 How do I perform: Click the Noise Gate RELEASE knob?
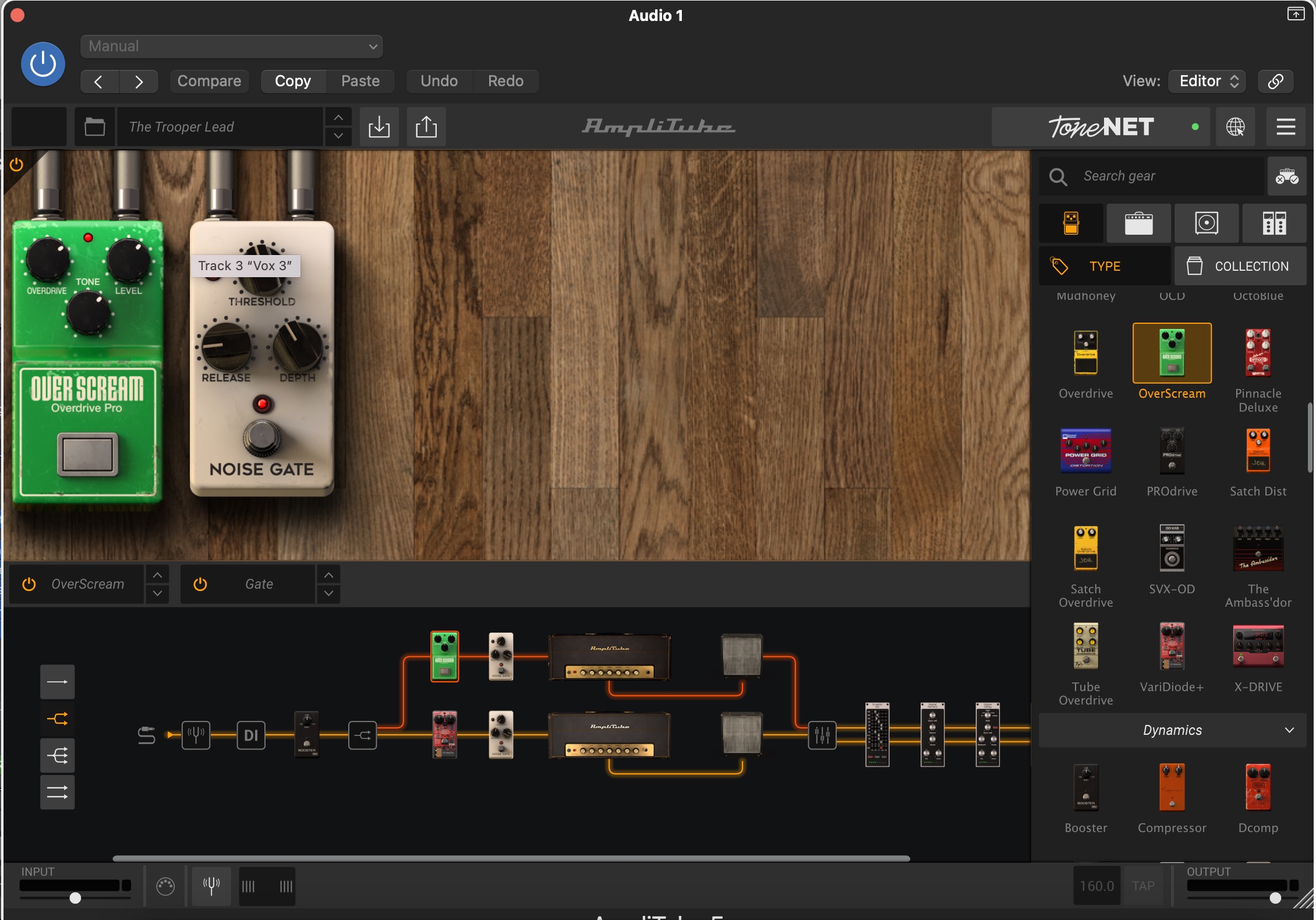(x=226, y=346)
